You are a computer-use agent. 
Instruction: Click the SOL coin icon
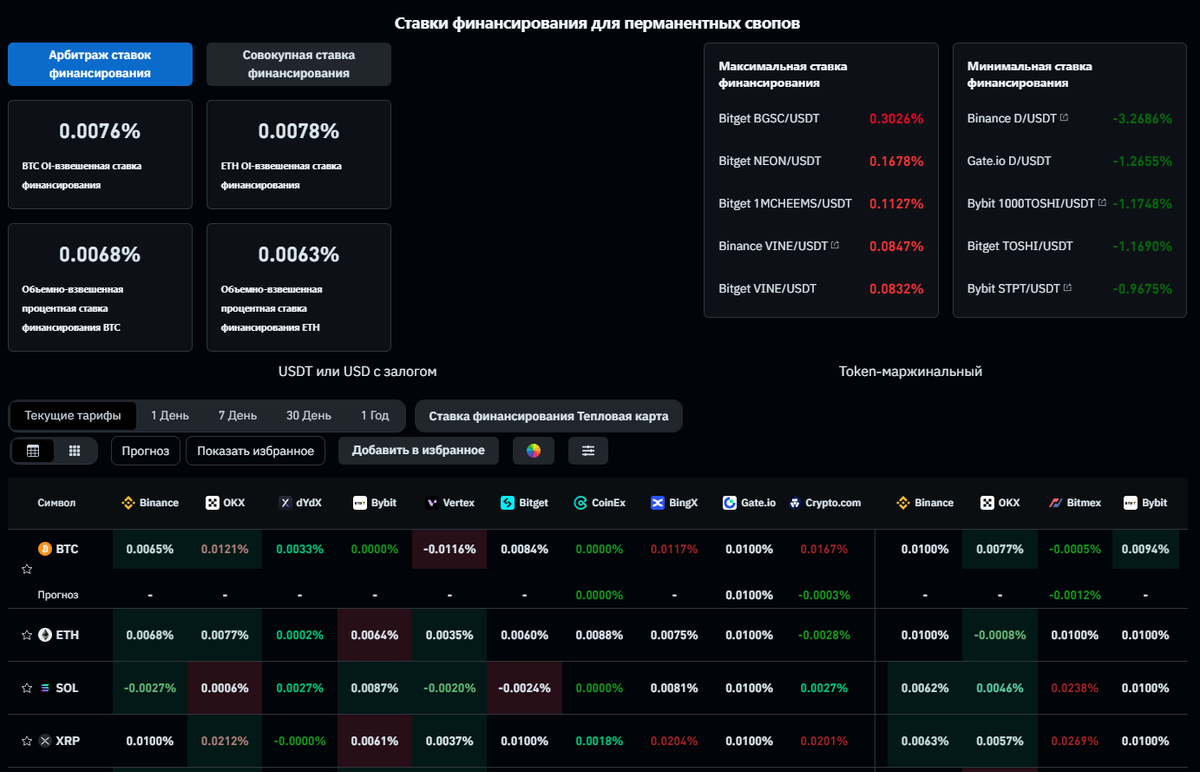pos(44,688)
